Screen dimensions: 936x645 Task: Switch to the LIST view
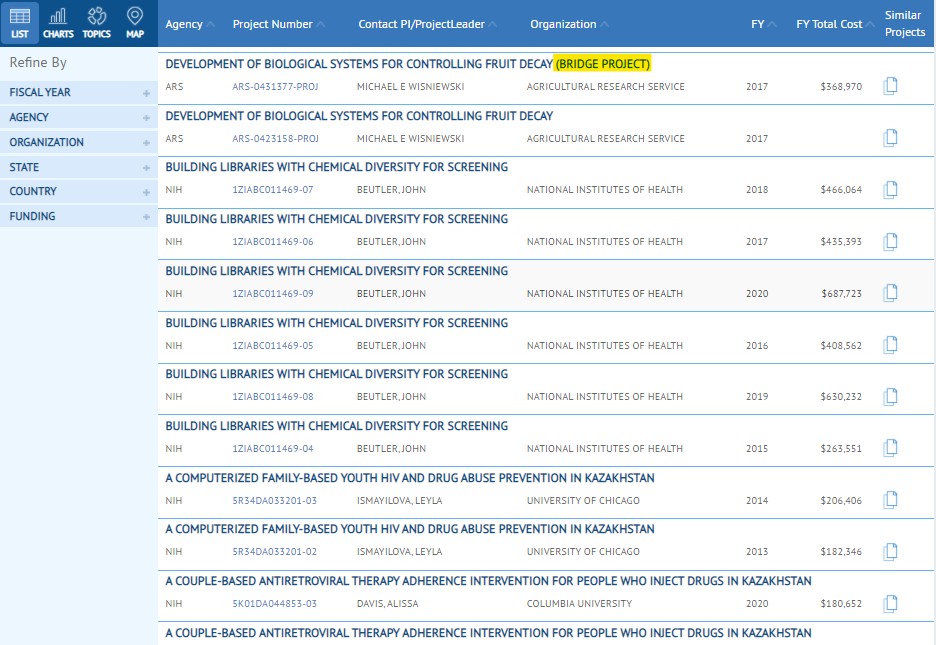[x=20, y=23]
